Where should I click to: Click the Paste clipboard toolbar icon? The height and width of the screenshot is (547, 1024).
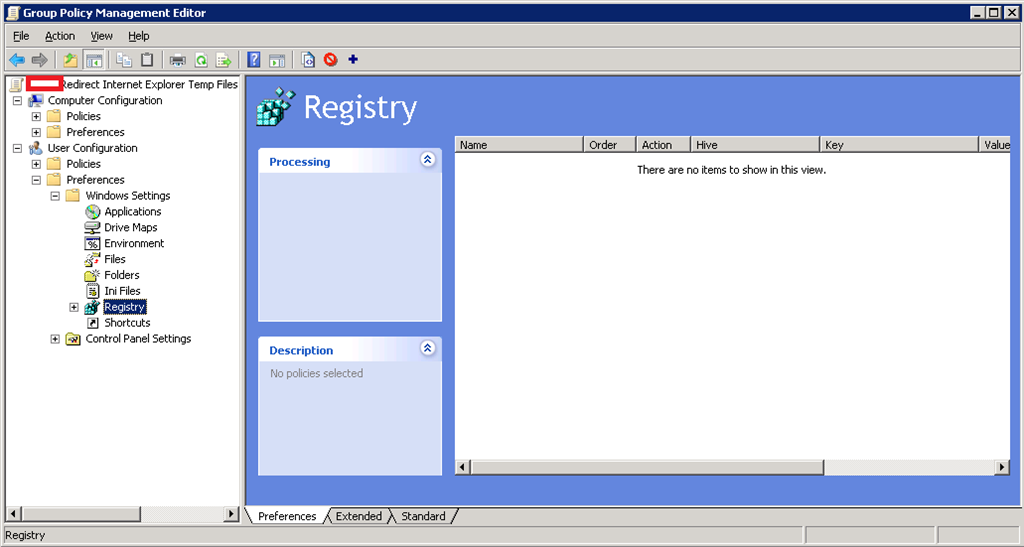147,60
